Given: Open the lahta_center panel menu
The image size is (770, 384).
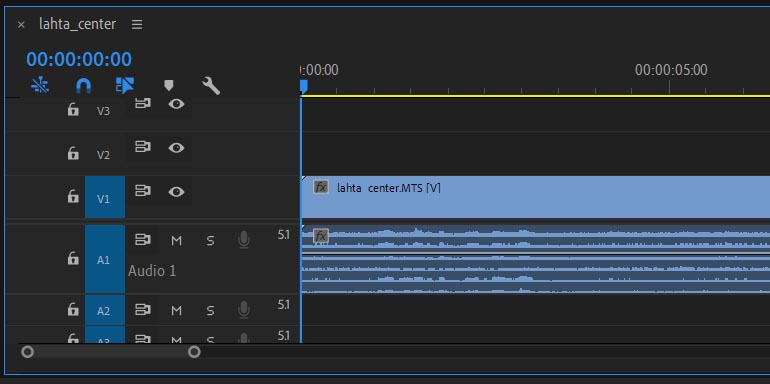Looking at the screenshot, I should (137, 25).
